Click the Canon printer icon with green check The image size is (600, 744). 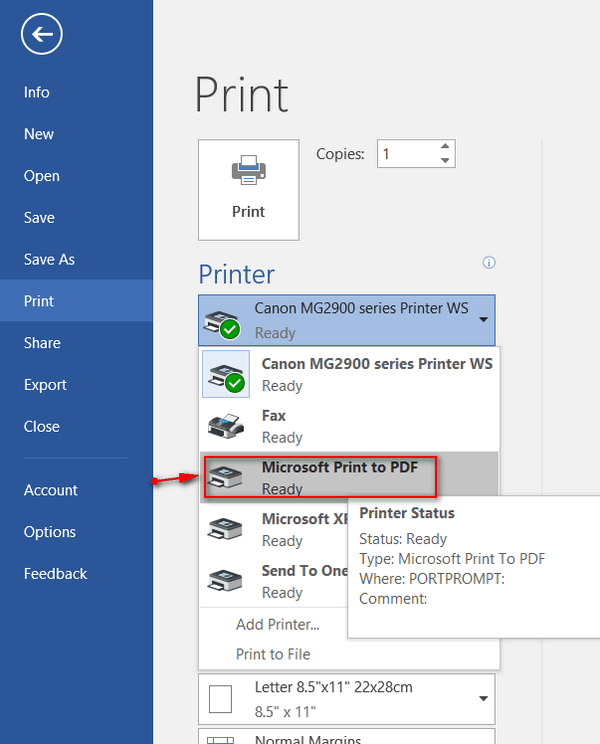pyautogui.click(x=226, y=374)
